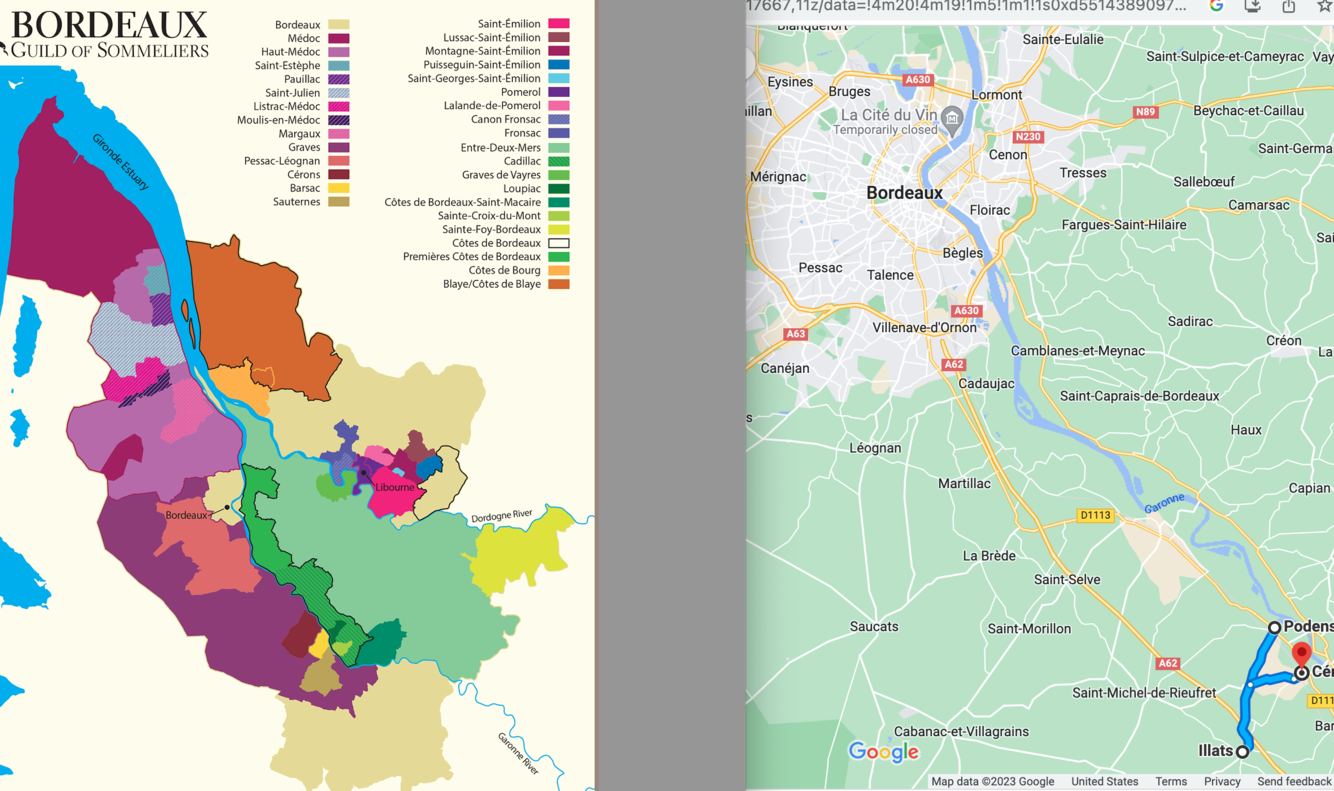Click the Bordeaux city label on Google map

click(904, 193)
